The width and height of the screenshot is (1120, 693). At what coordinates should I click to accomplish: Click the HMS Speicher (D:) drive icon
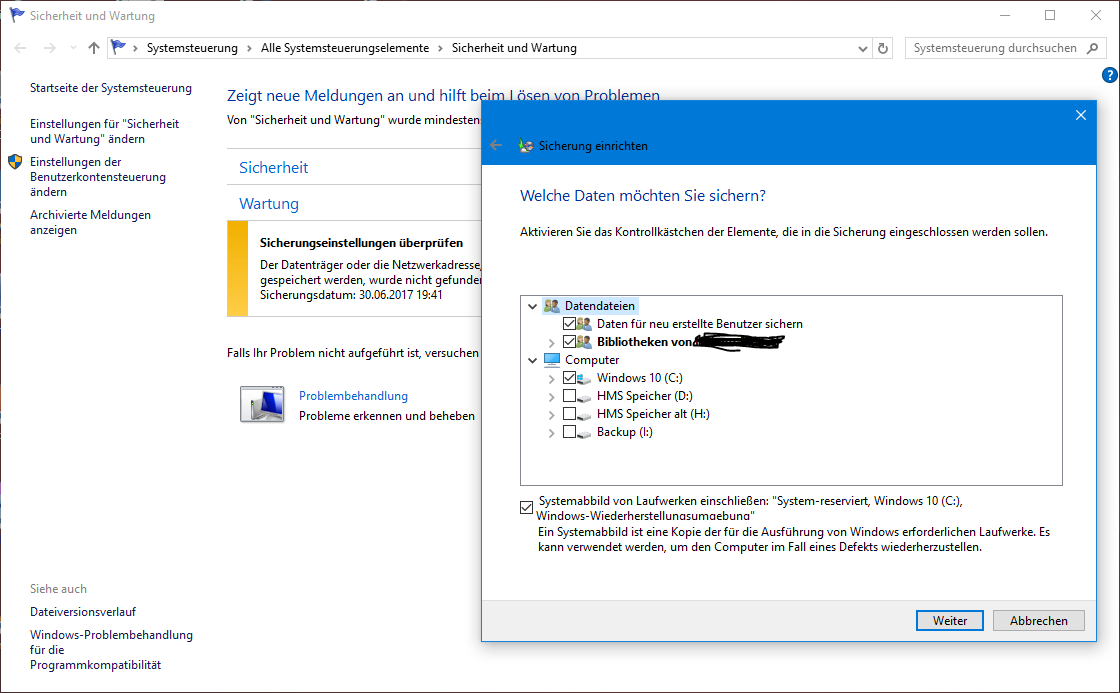click(584, 397)
